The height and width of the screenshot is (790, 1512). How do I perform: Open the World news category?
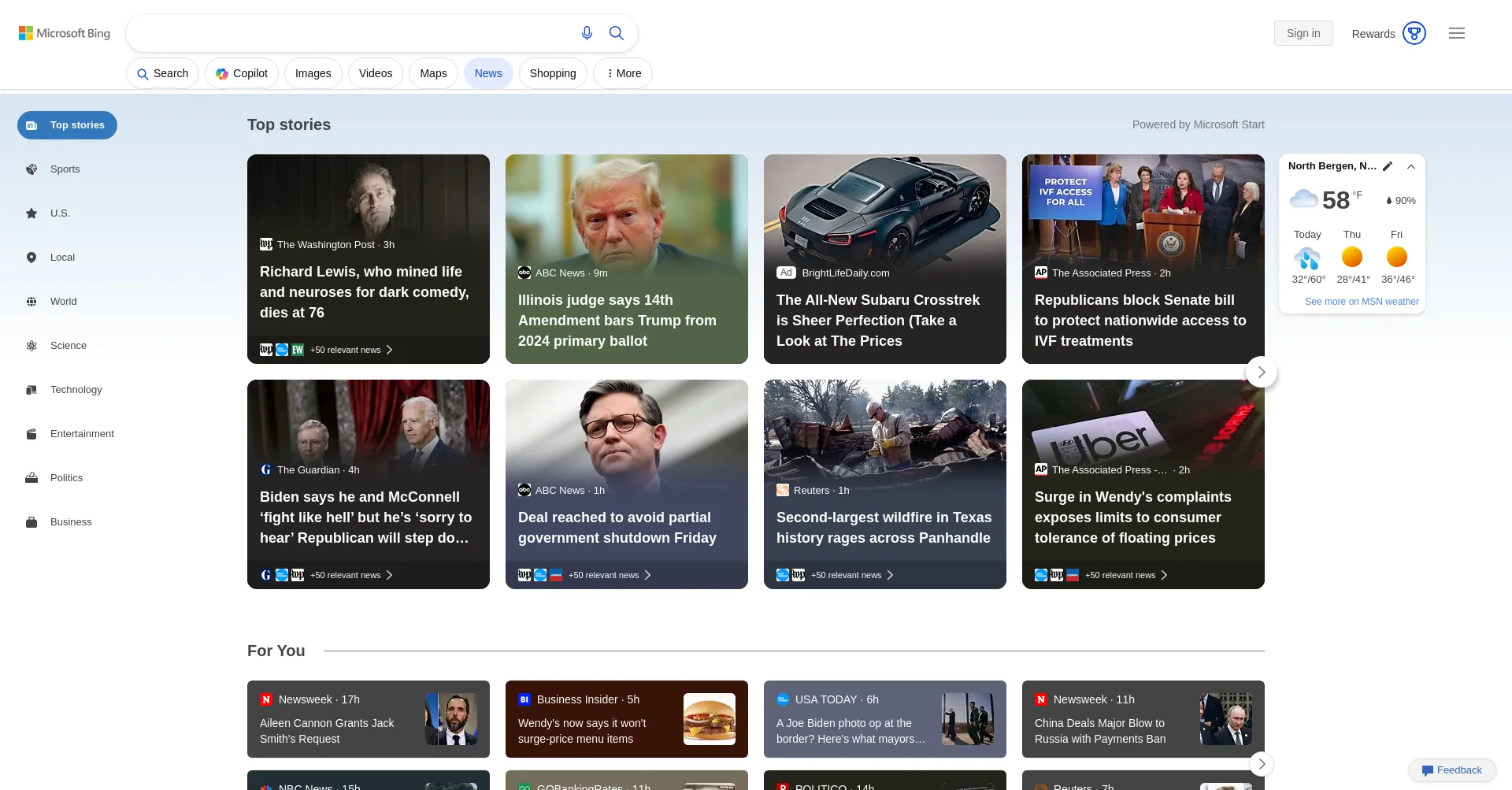pyautogui.click(x=63, y=302)
